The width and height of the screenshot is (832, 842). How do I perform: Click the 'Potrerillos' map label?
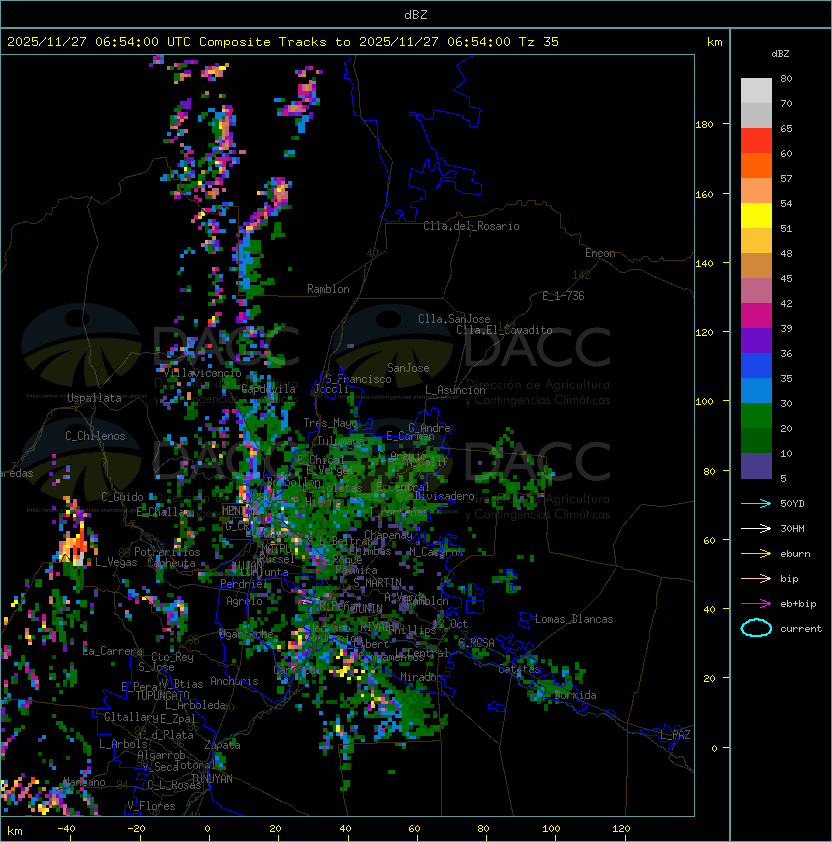coord(167,552)
